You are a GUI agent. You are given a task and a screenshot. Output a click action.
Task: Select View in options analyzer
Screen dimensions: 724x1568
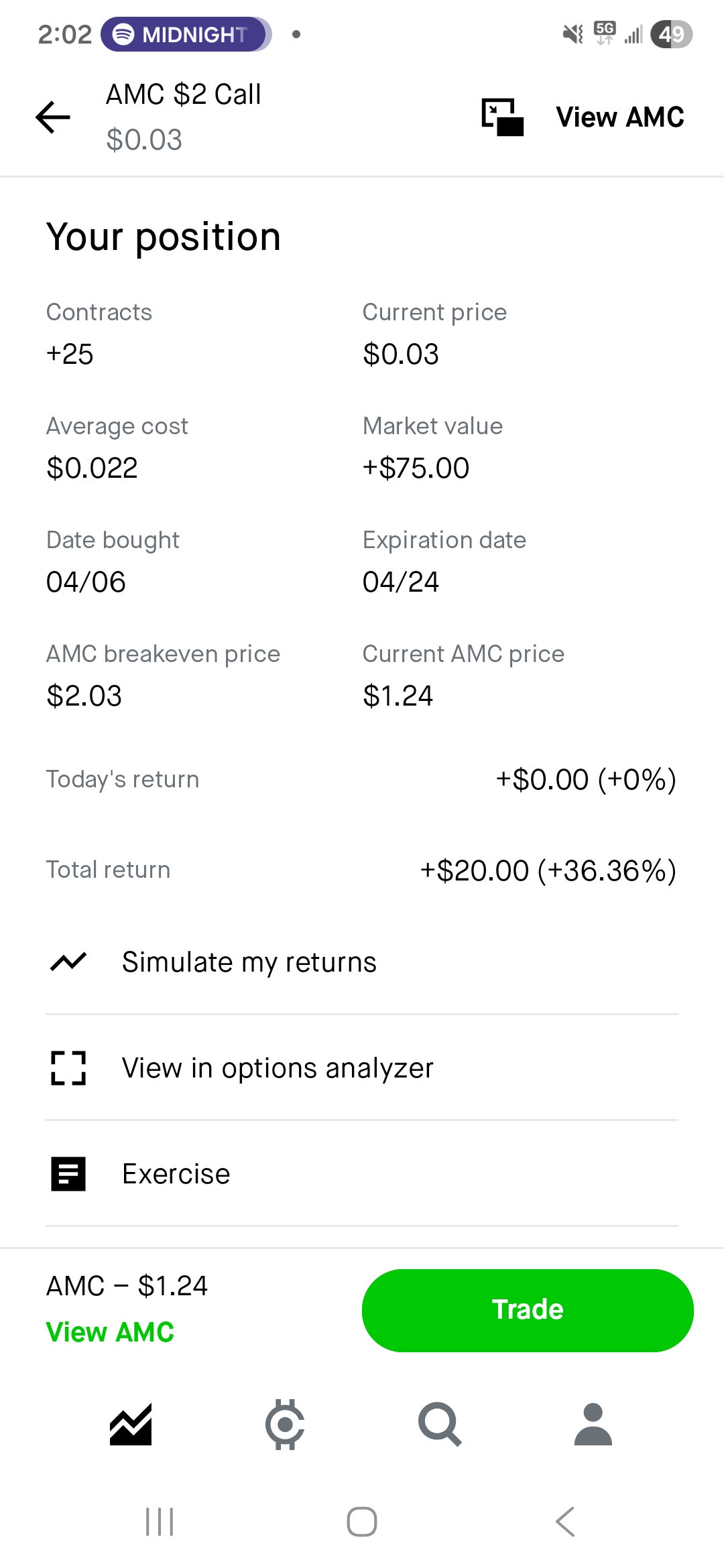[x=278, y=1068]
